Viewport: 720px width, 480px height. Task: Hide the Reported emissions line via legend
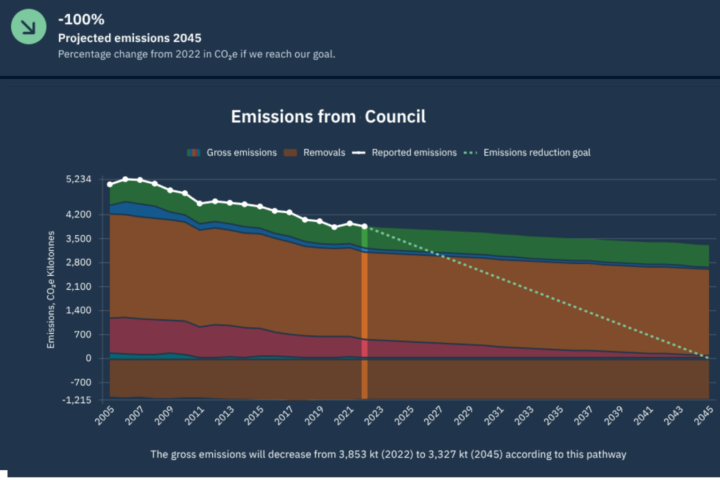(414, 153)
